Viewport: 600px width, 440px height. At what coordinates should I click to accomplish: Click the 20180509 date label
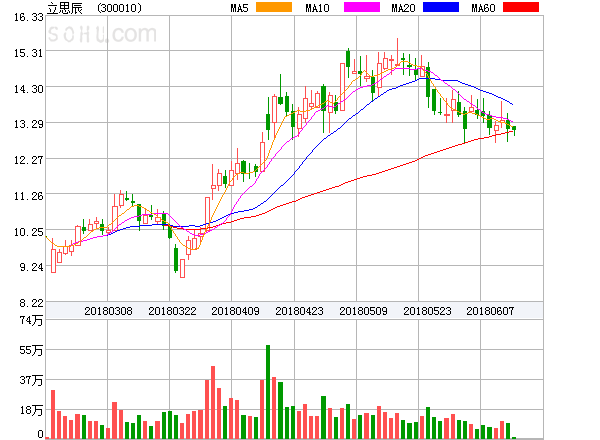coord(363,311)
